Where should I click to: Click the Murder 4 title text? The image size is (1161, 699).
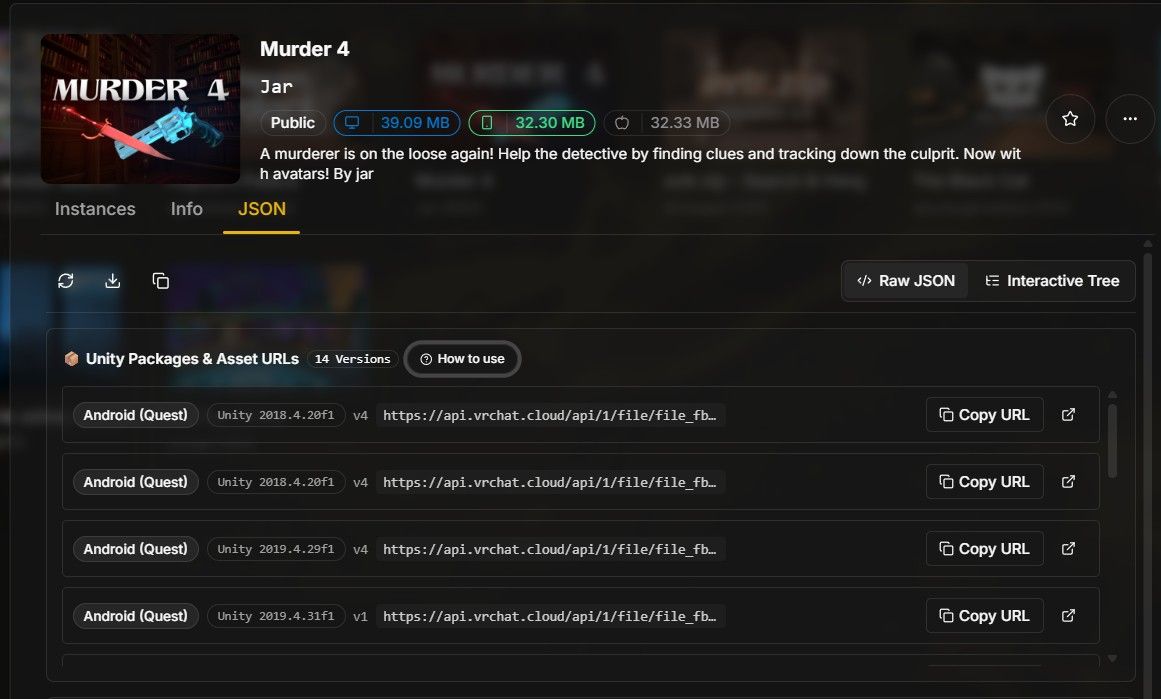click(304, 49)
